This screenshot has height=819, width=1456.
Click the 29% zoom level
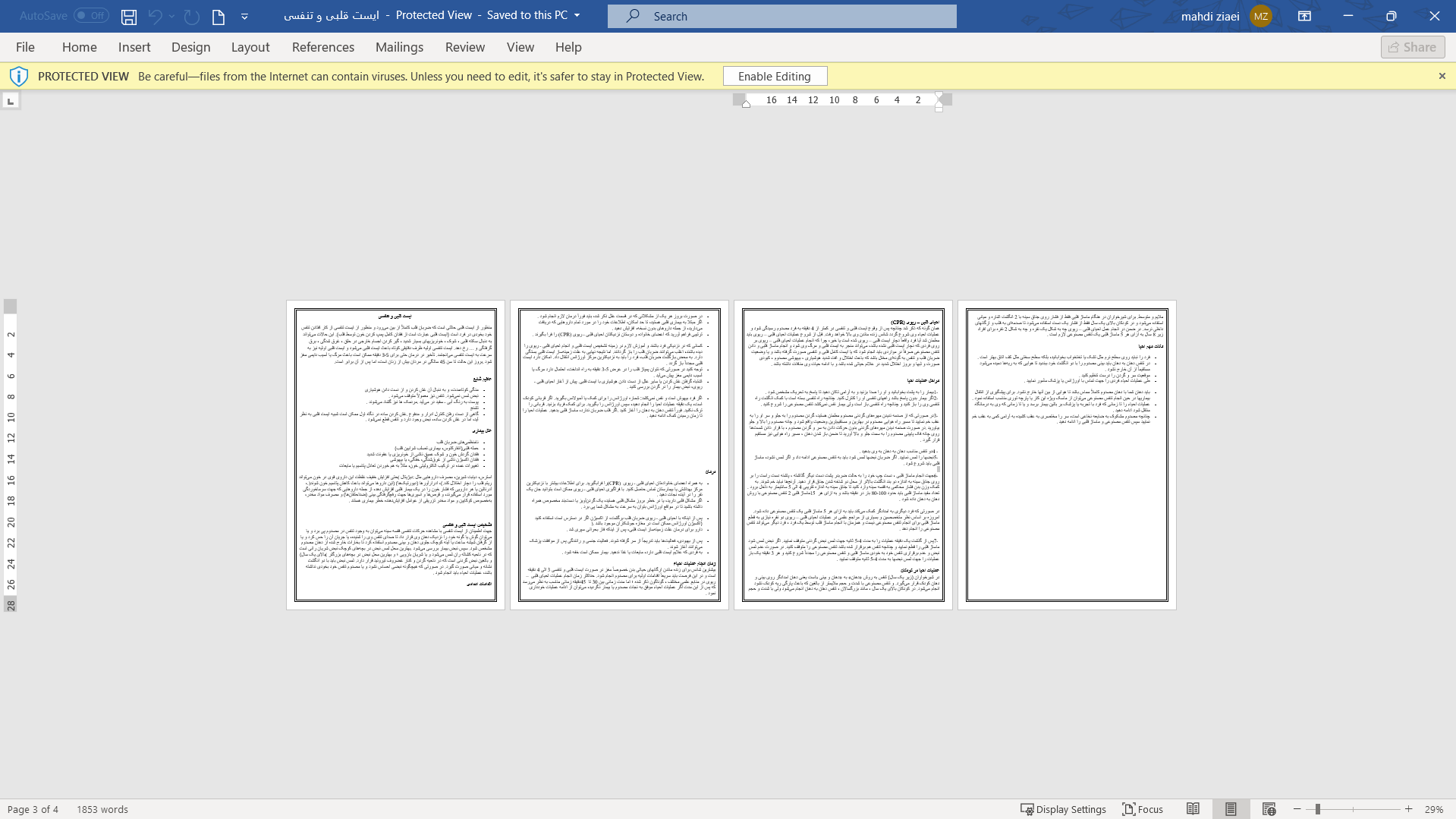click(x=1433, y=809)
